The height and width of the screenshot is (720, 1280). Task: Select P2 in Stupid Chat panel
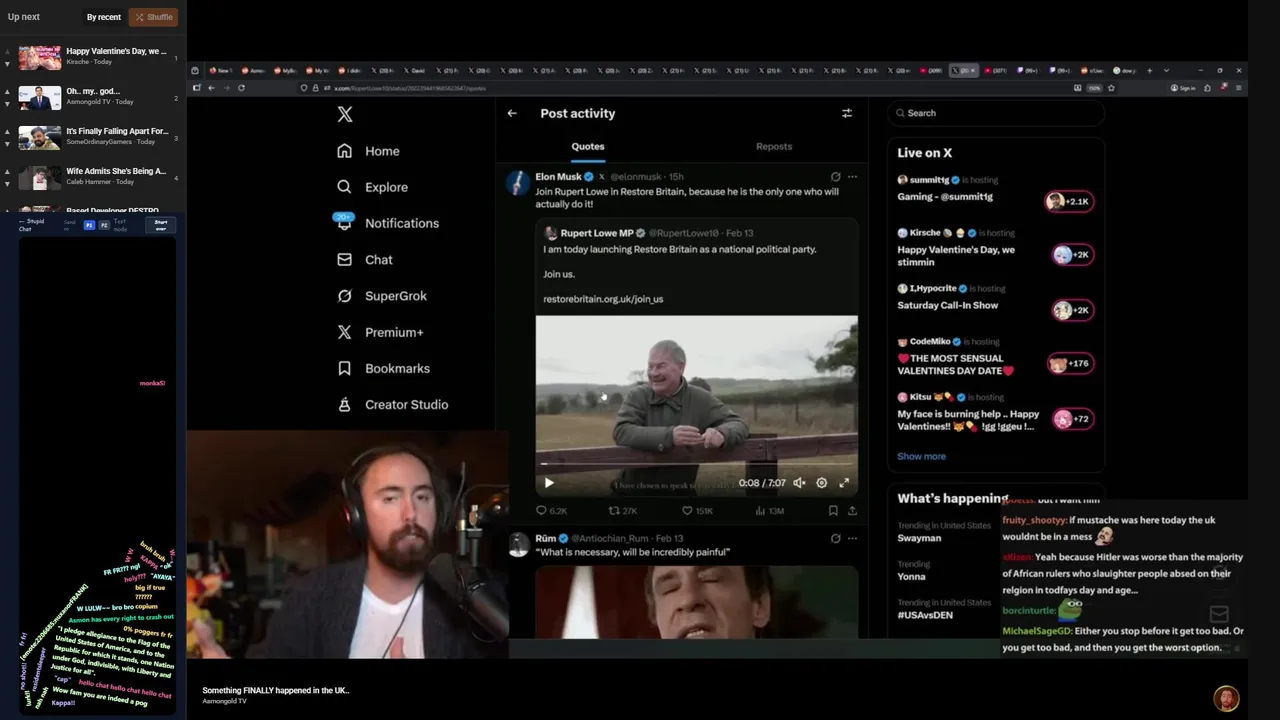102,226
